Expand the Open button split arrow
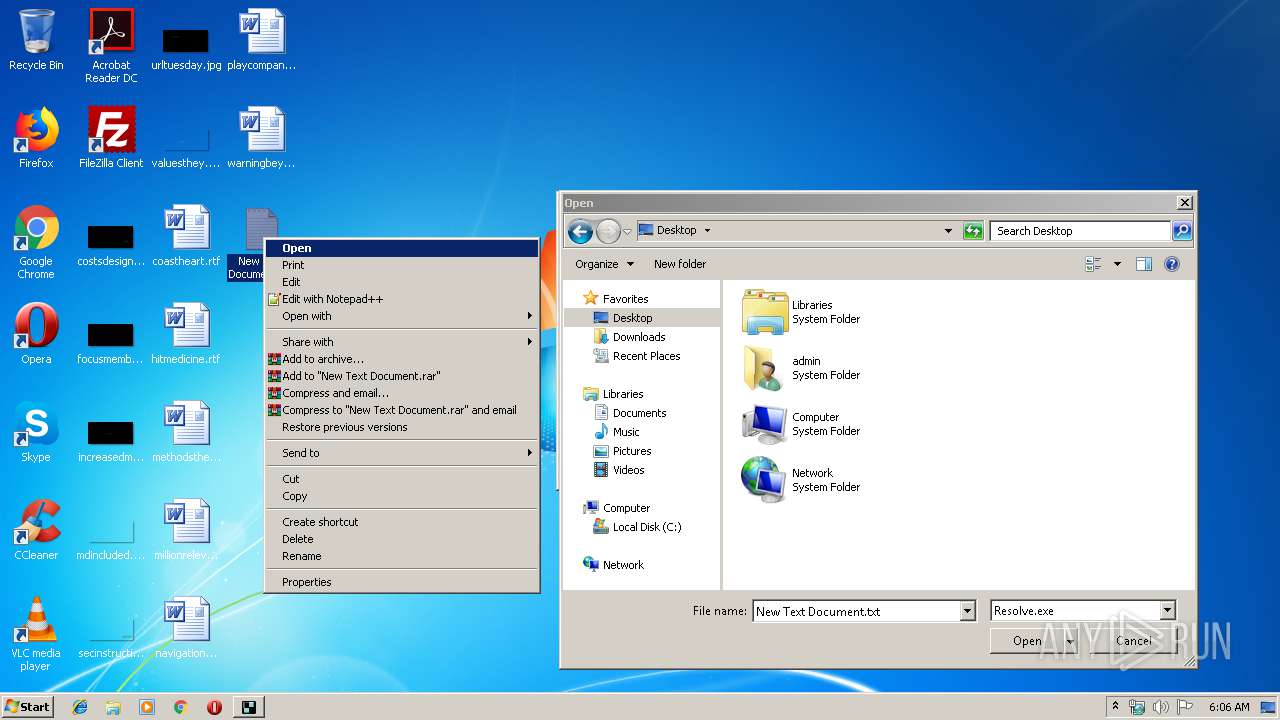The height and width of the screenshot is (720, 1280). (1069, 641)
